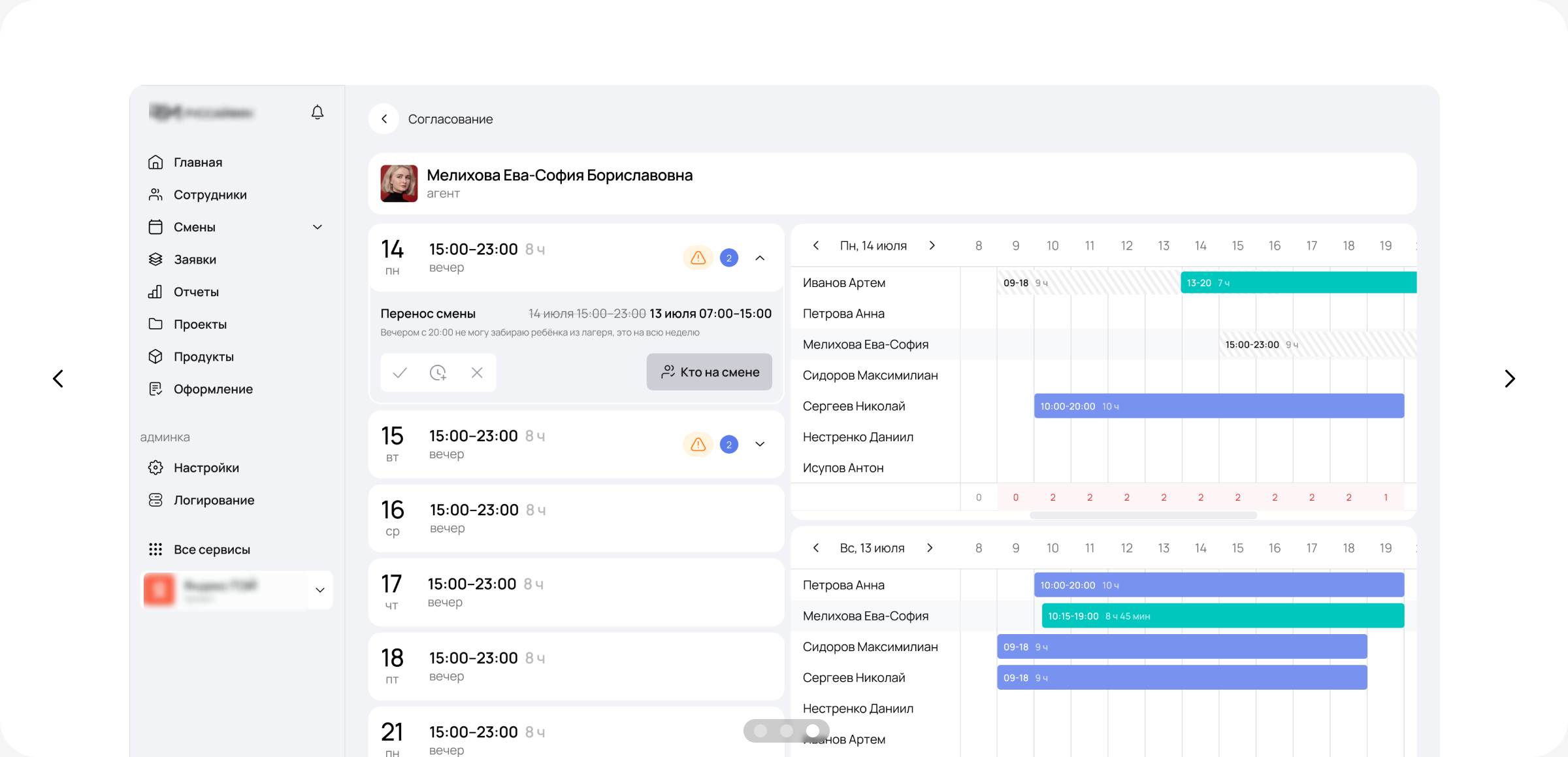Click Петрова Анна in 14 июля schedule
The height and width of the screenshot is (757, 1568).
(843, 314)
